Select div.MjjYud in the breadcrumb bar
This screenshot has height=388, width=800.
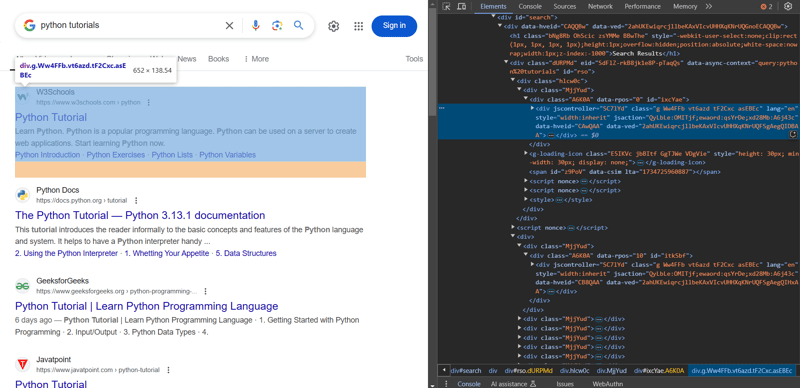coord(611,371)
